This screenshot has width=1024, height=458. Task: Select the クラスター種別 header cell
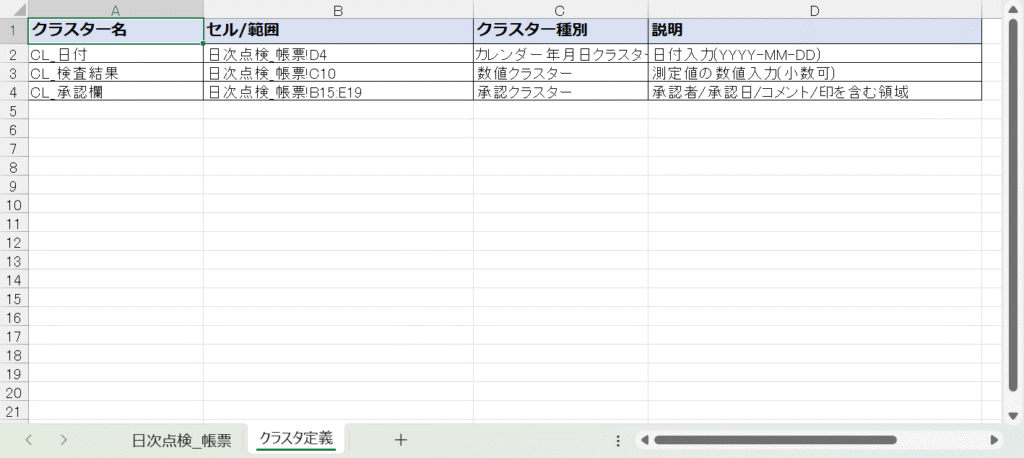coord(560,30)
